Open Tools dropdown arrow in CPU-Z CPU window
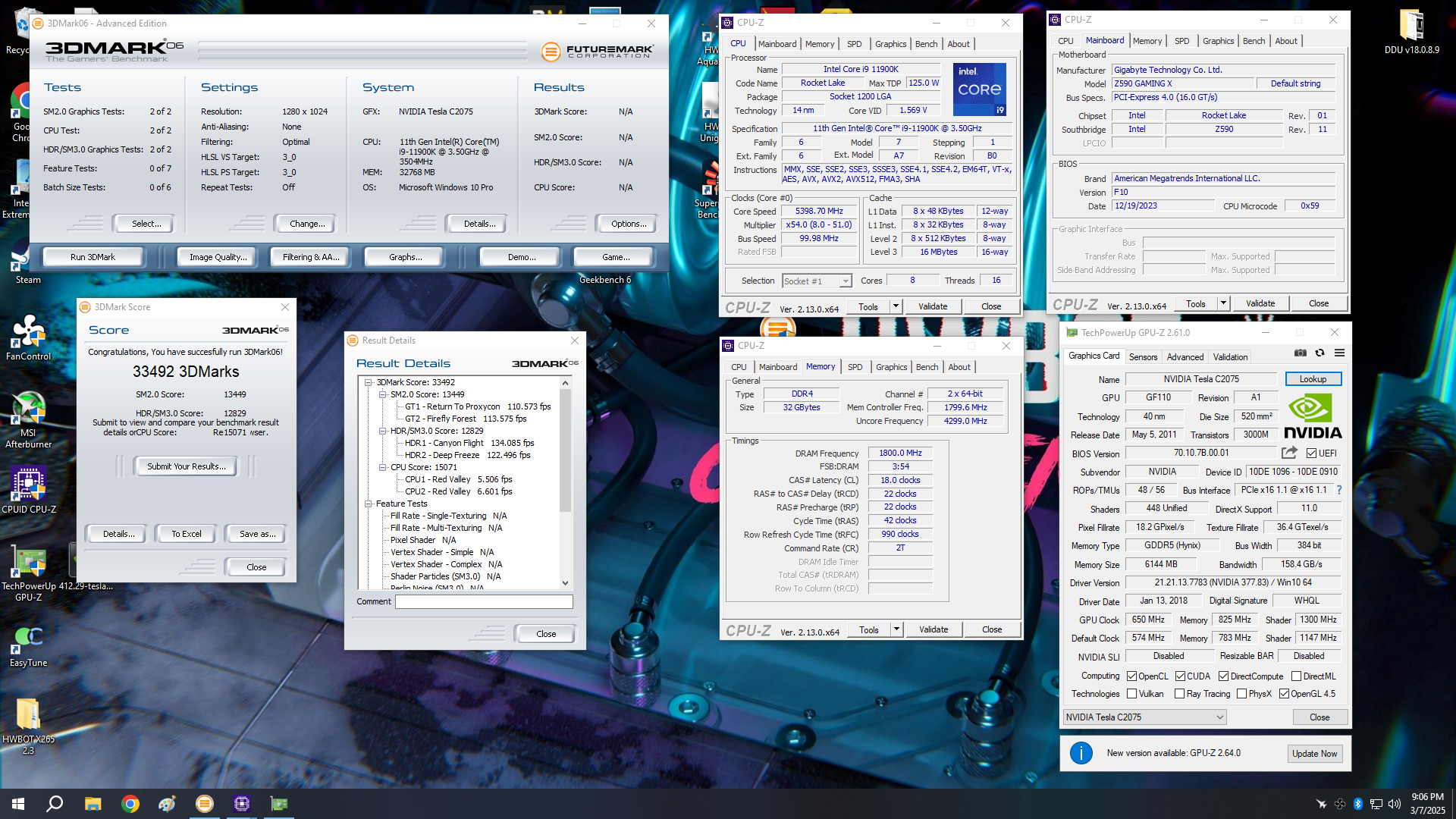Image resolution: width=1456 pixels, height=819 pixels. (x=896, y=306)
